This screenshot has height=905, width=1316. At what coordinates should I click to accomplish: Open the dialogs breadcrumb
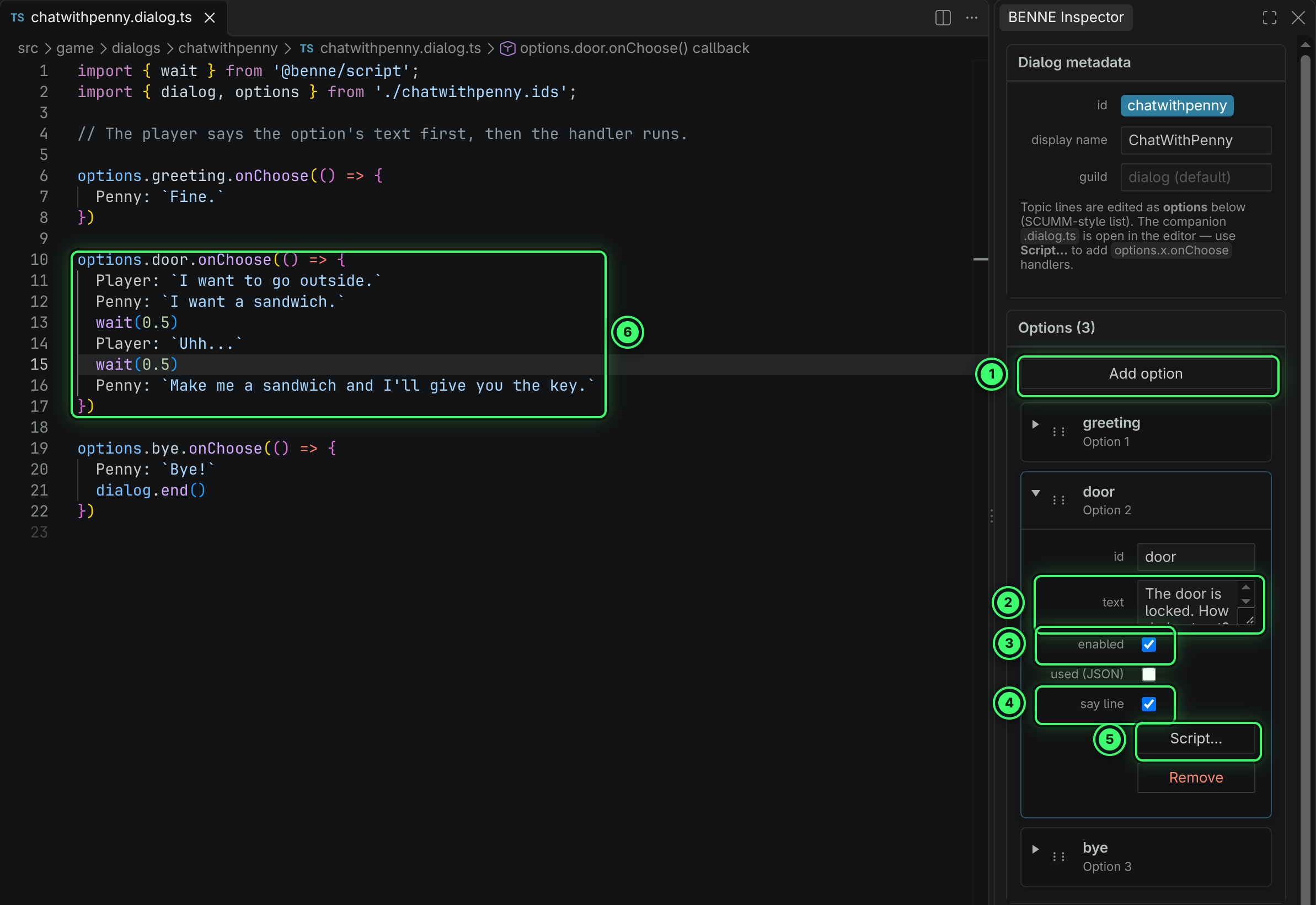[x=136, y=48]
